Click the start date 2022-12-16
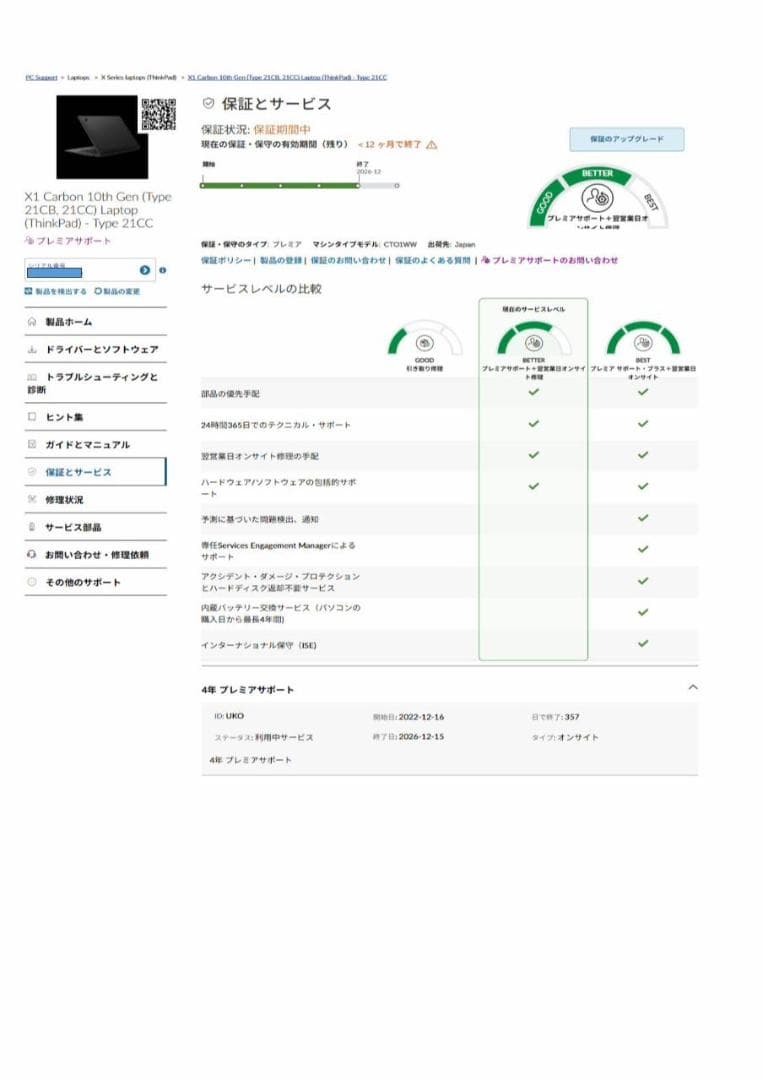This screenshot has height=1080, width=763. click(421, 717)
